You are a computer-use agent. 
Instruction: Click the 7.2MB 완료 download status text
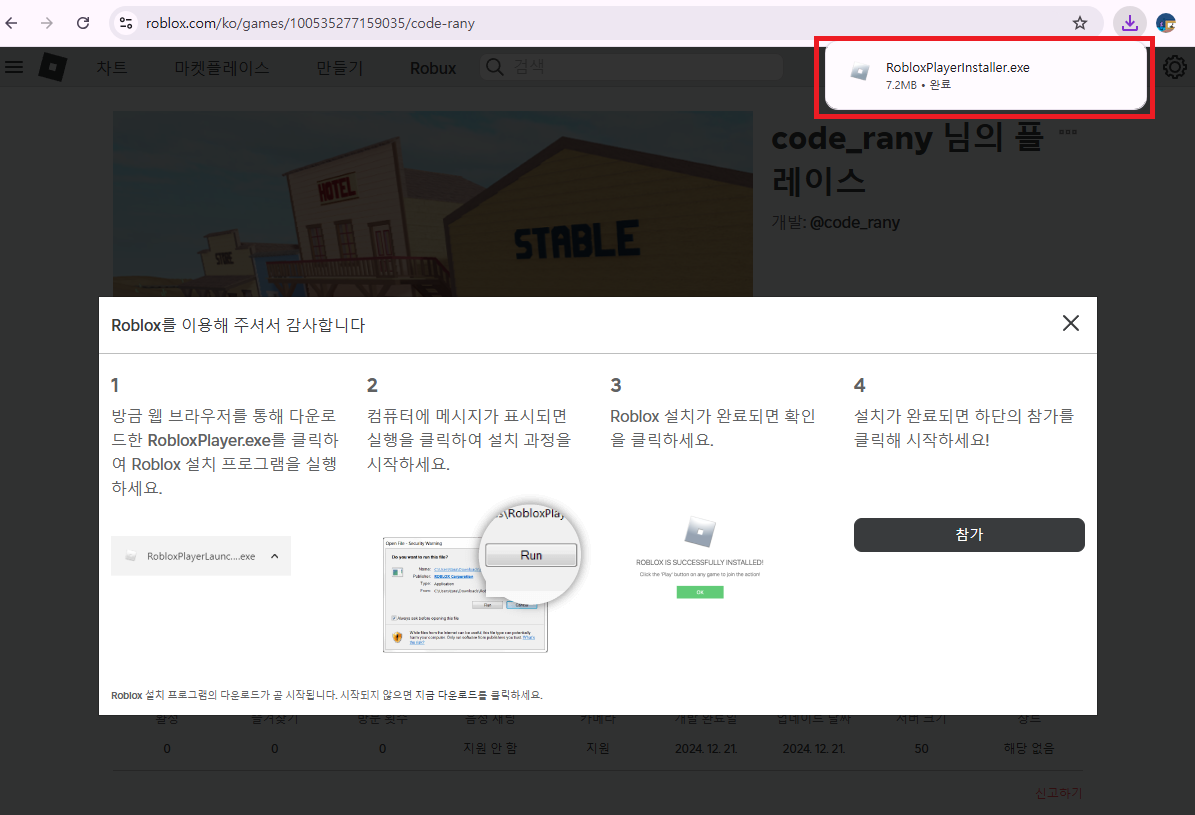(x=918, y=85)
